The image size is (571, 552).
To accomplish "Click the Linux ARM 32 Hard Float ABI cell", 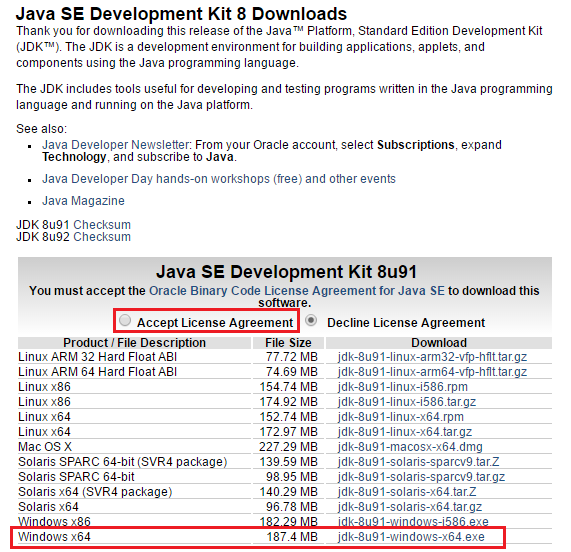I will click(x=134, y=357).
